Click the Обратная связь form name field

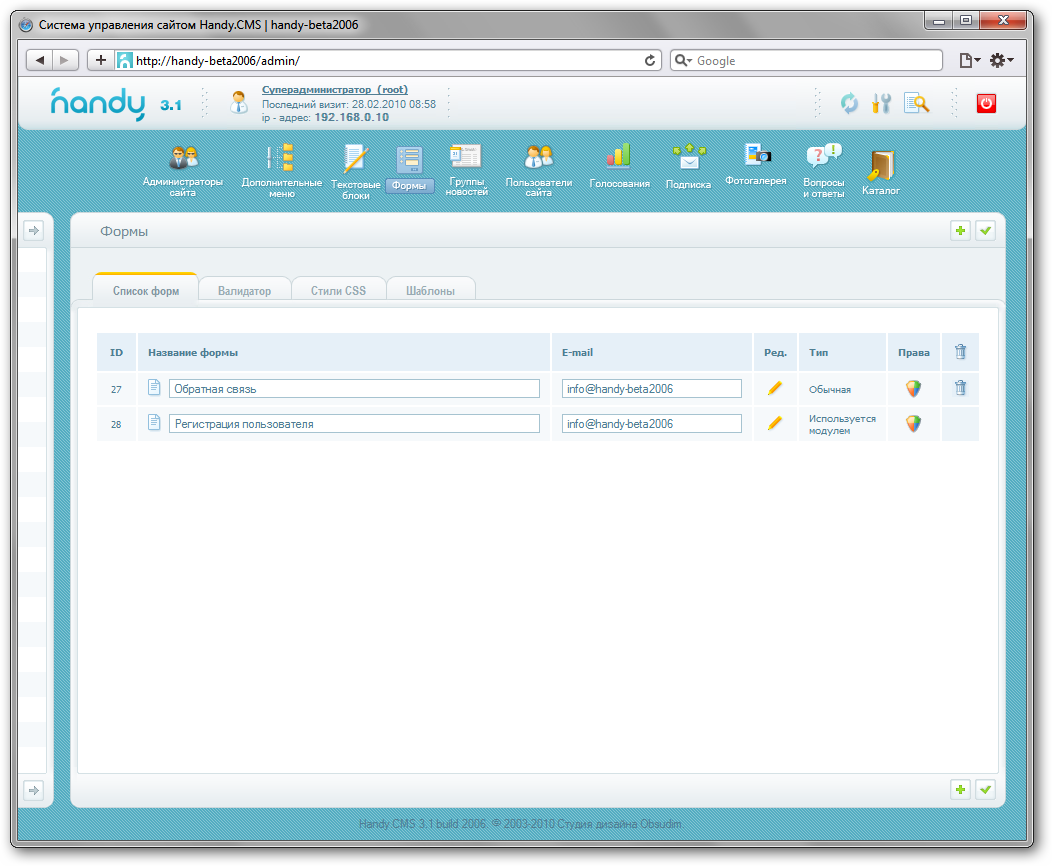tap(354, 389)
